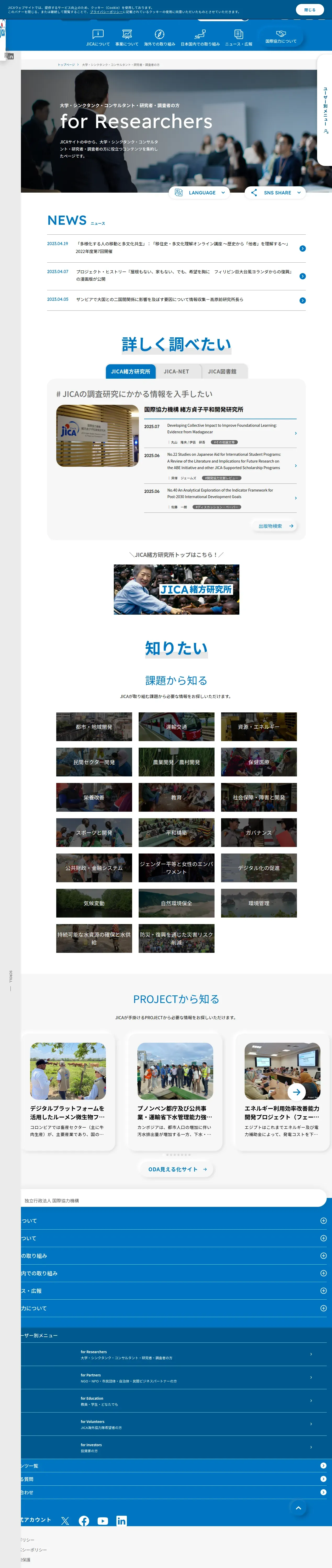The width and height of the screenshot is (332, 1568).
Task: Open the 都市・地域開発 topic tile
Action: click(x=94, y=727)
